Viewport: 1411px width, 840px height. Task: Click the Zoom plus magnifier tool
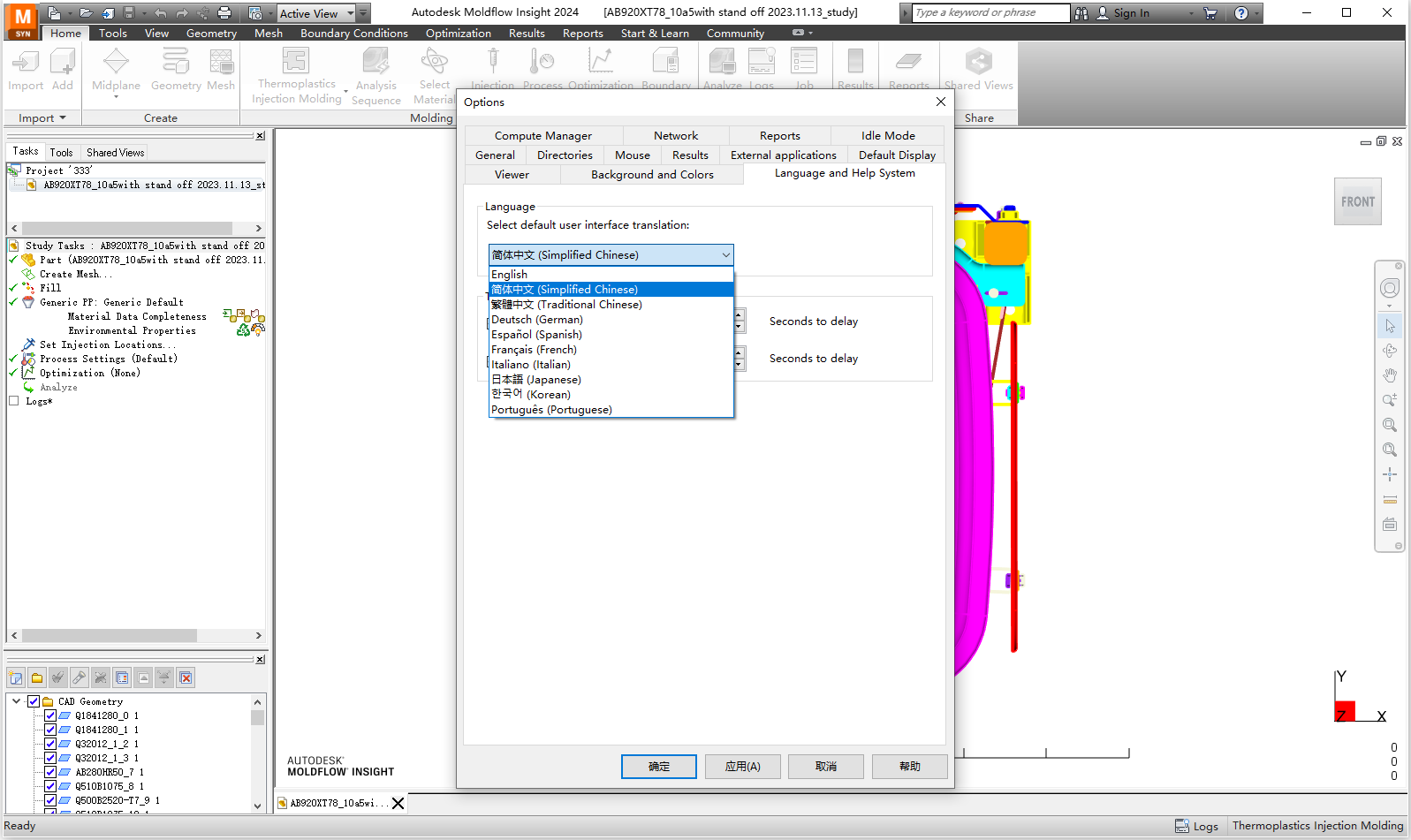click(x=1390, y=400)
